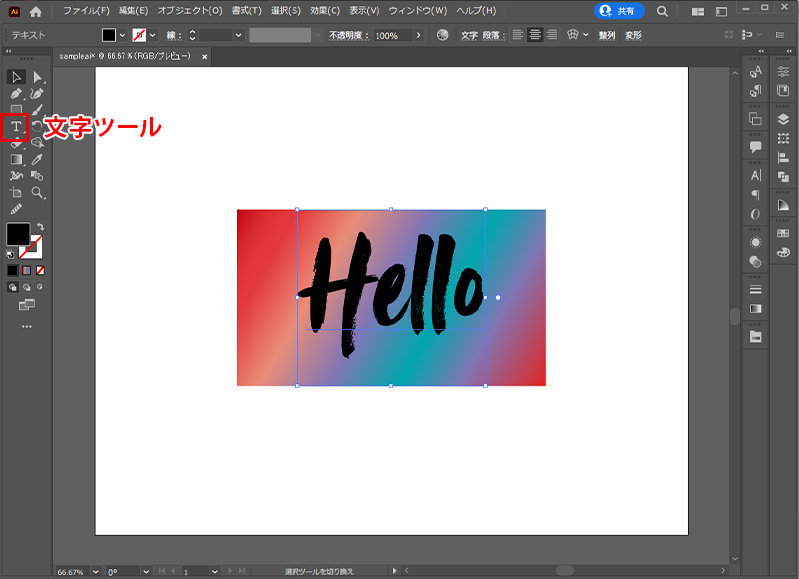Open the Align panel icon
Image resolution: width=799 pixels, height=579 pixels.
[783, 157]
